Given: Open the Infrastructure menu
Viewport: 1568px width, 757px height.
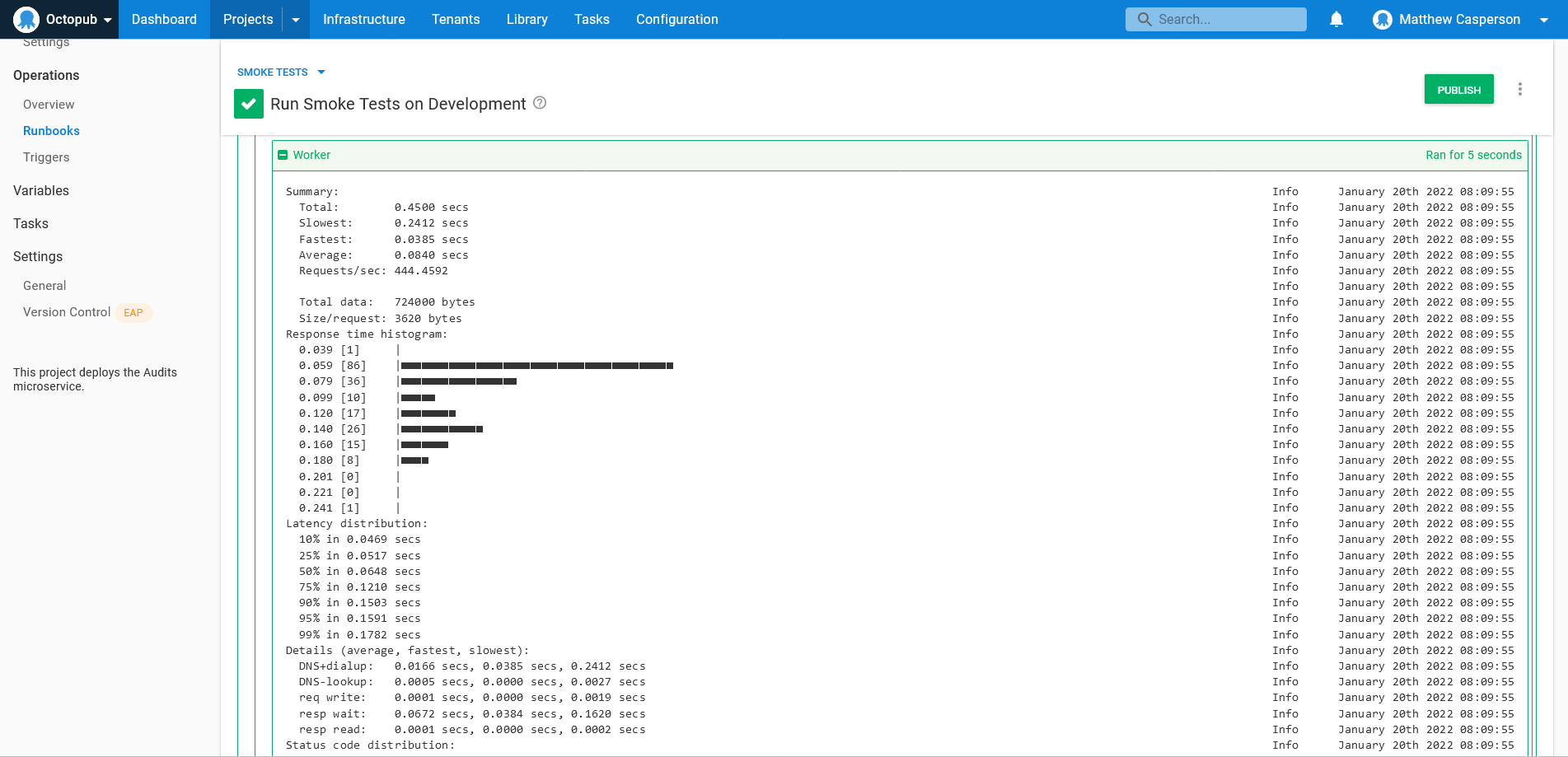Looking at the screenshot, I should coord(363,19).
